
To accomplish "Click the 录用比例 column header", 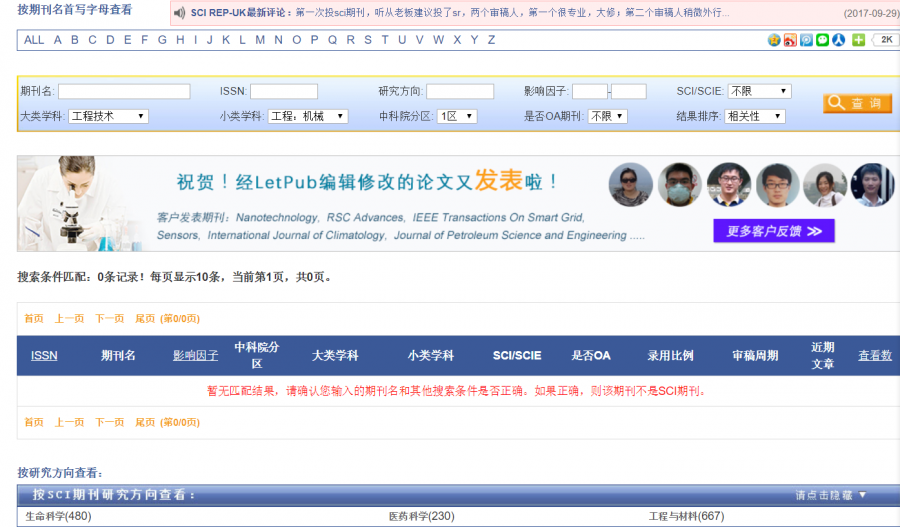I will click(x=670, y=355).
